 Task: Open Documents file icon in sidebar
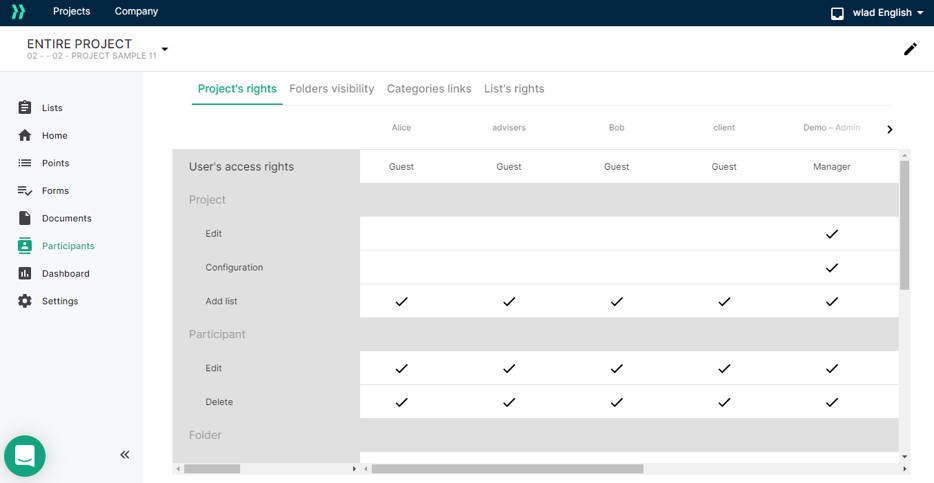24,218
